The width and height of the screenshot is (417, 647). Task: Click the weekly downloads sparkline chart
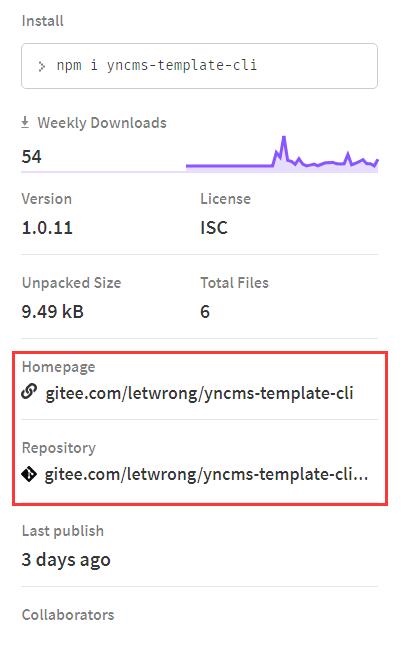pyautogui.click(x=282, y=153)
